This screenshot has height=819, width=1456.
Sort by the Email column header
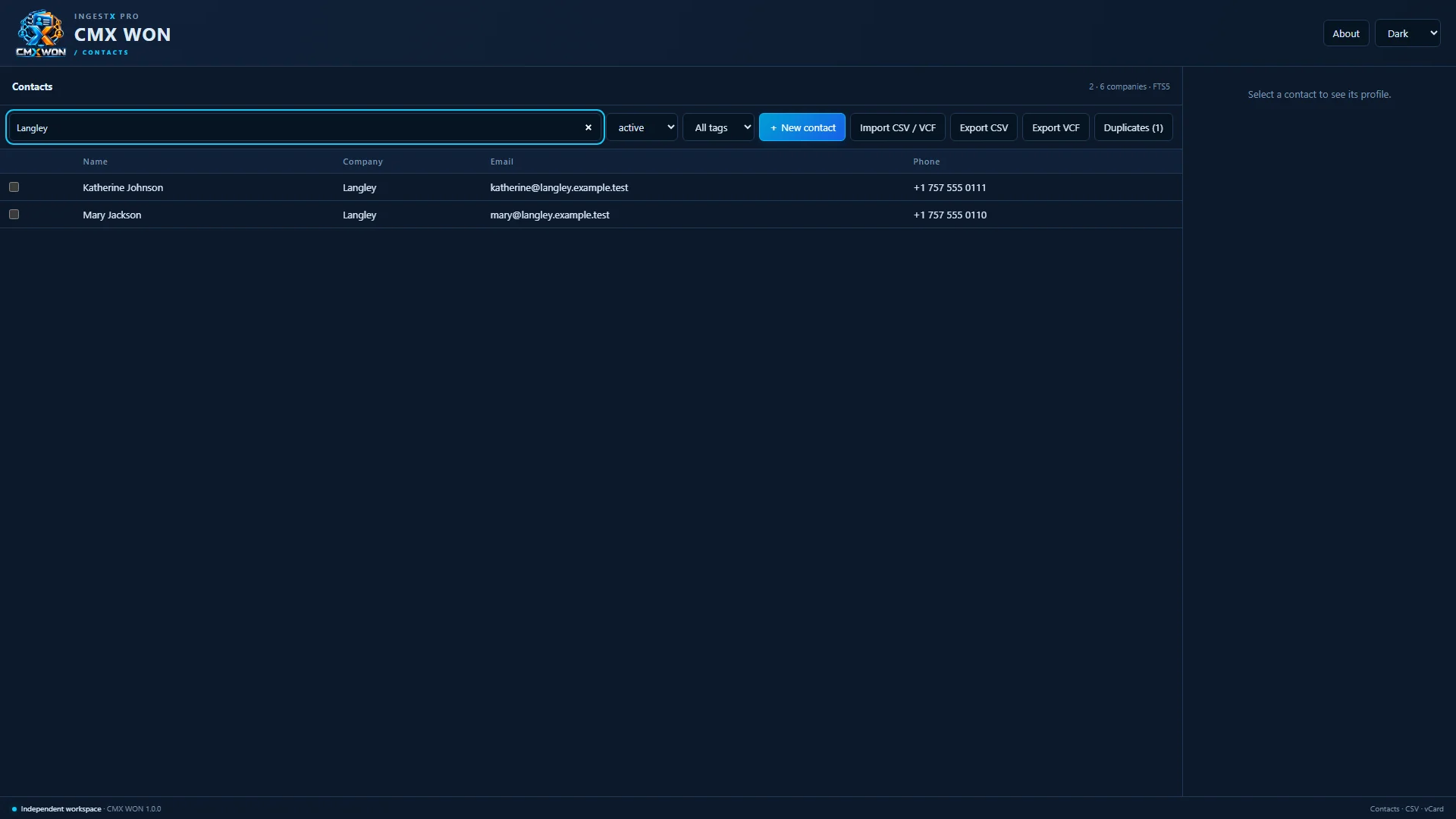click(x=501, y=162)
